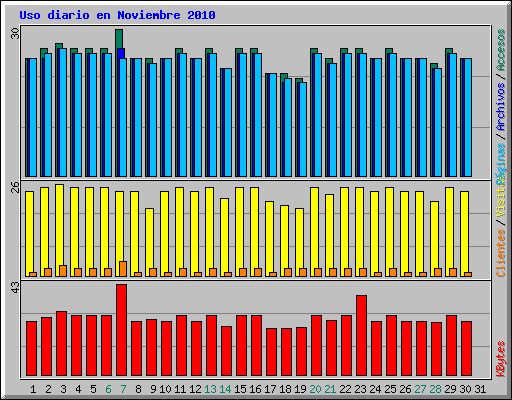Click the day 20 label on the axis

[315, 389]
